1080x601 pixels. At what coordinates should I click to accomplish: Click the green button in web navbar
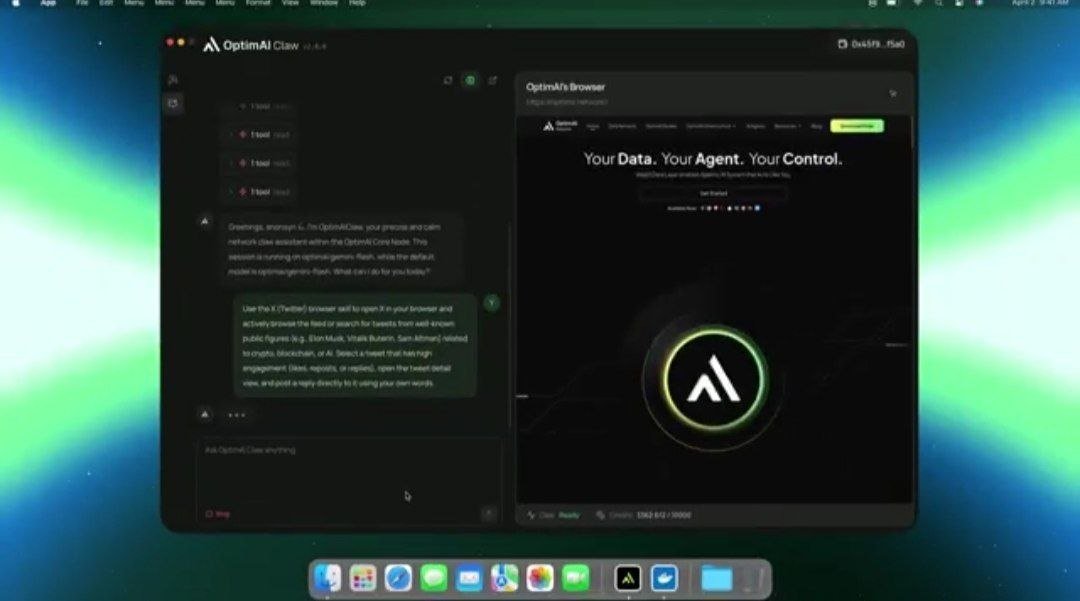click(x=857, y=126)
